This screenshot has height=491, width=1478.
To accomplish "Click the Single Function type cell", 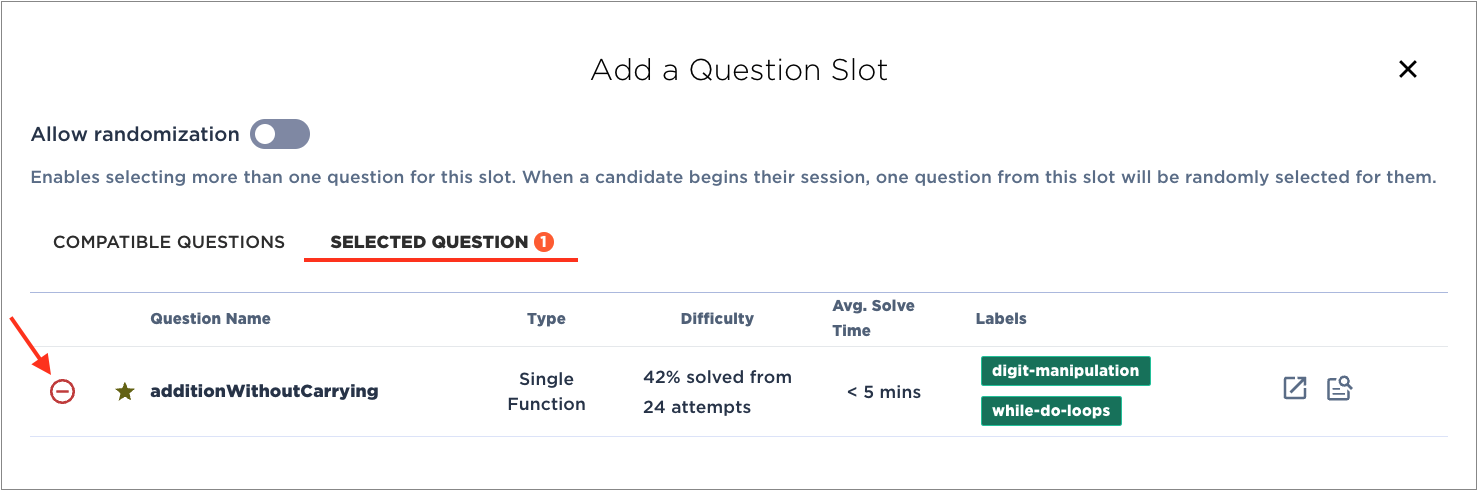I will point(546,392).
